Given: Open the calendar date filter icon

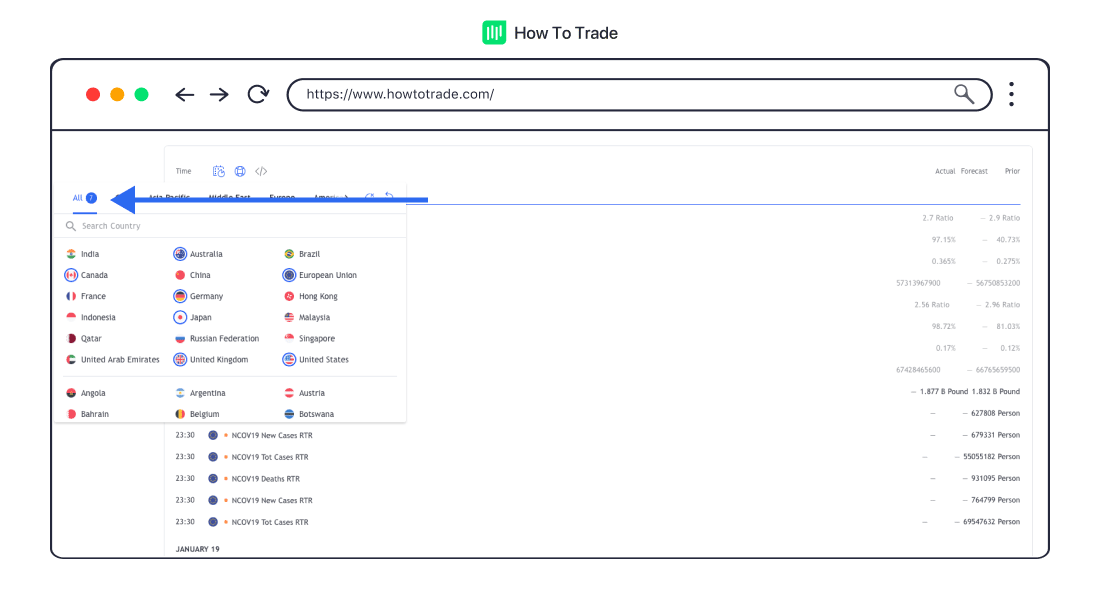Looking at the screenshot, I should click(219, 171).
